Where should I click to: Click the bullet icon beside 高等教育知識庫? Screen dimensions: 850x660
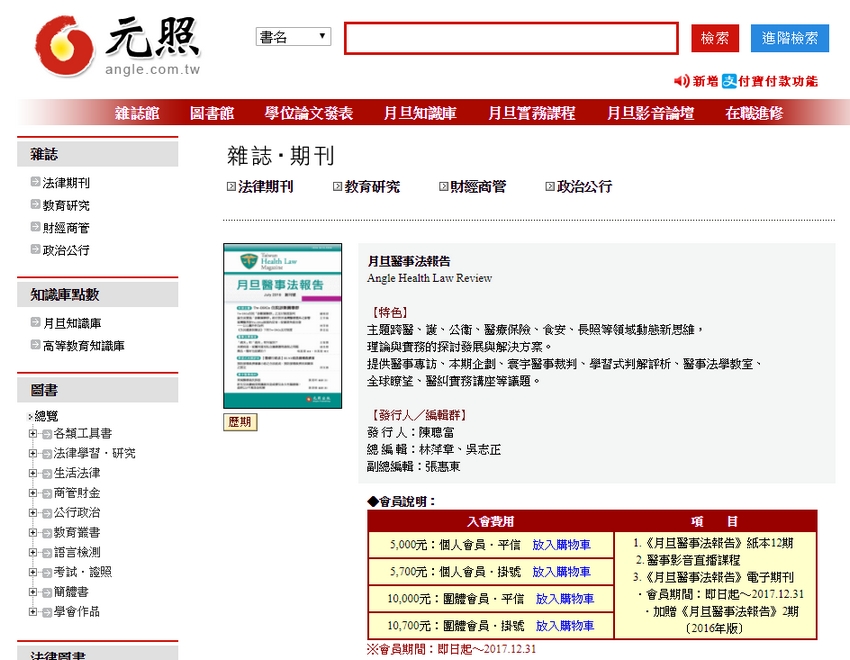(x=35, y=345)
